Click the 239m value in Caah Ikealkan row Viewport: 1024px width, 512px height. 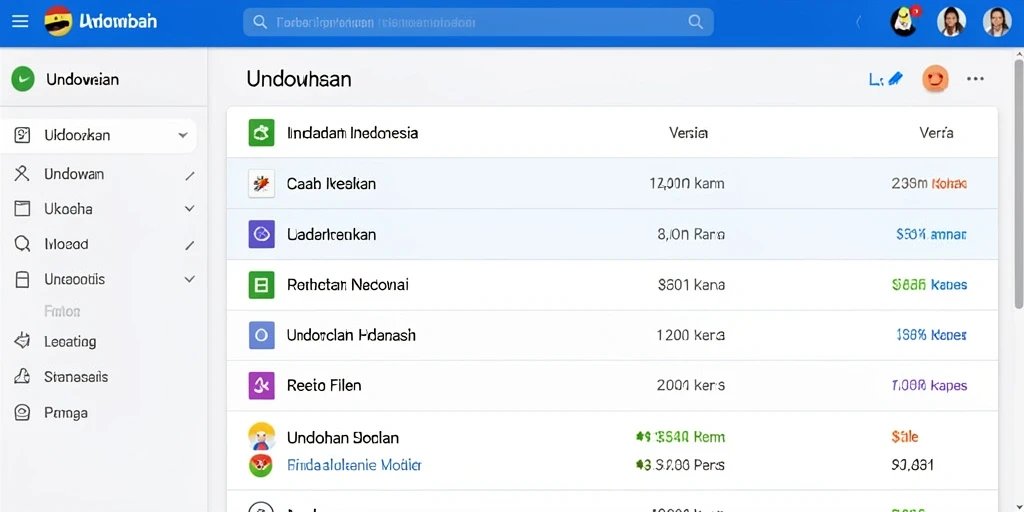coord(909,184)
